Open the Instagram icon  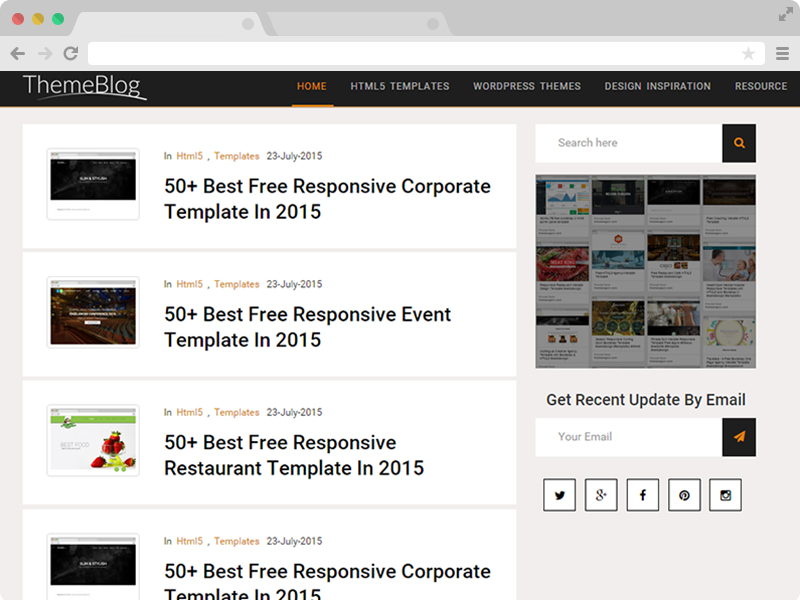725,495
